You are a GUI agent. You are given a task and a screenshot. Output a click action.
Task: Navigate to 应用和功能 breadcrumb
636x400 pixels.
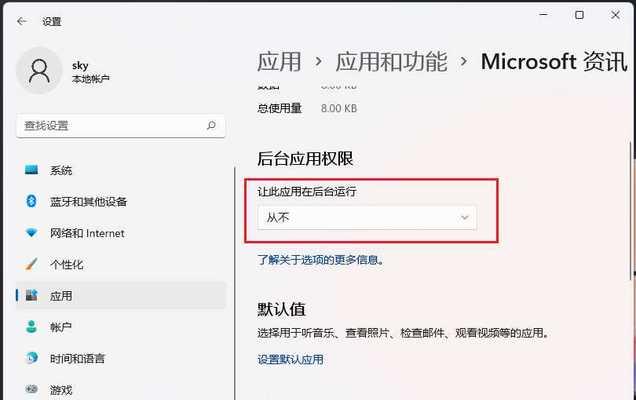391,62
